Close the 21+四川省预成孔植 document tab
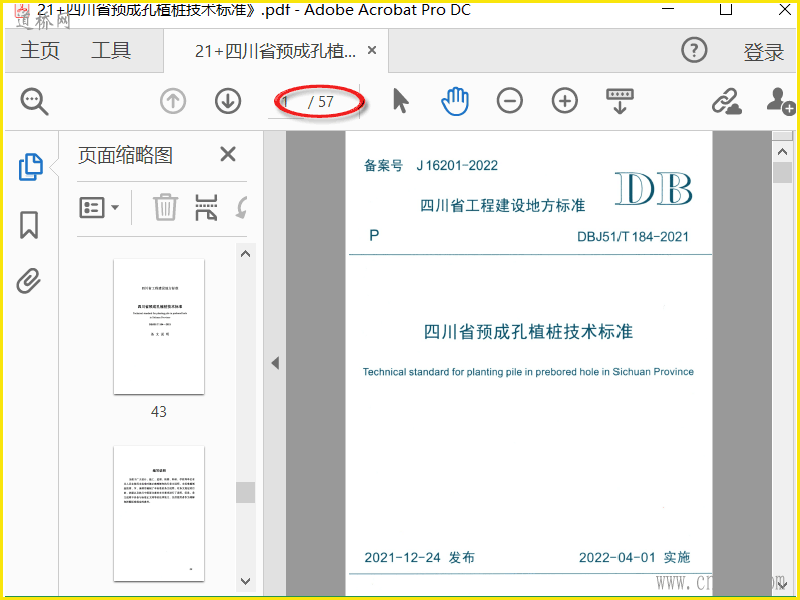The image size is (800, 600). 372,50
